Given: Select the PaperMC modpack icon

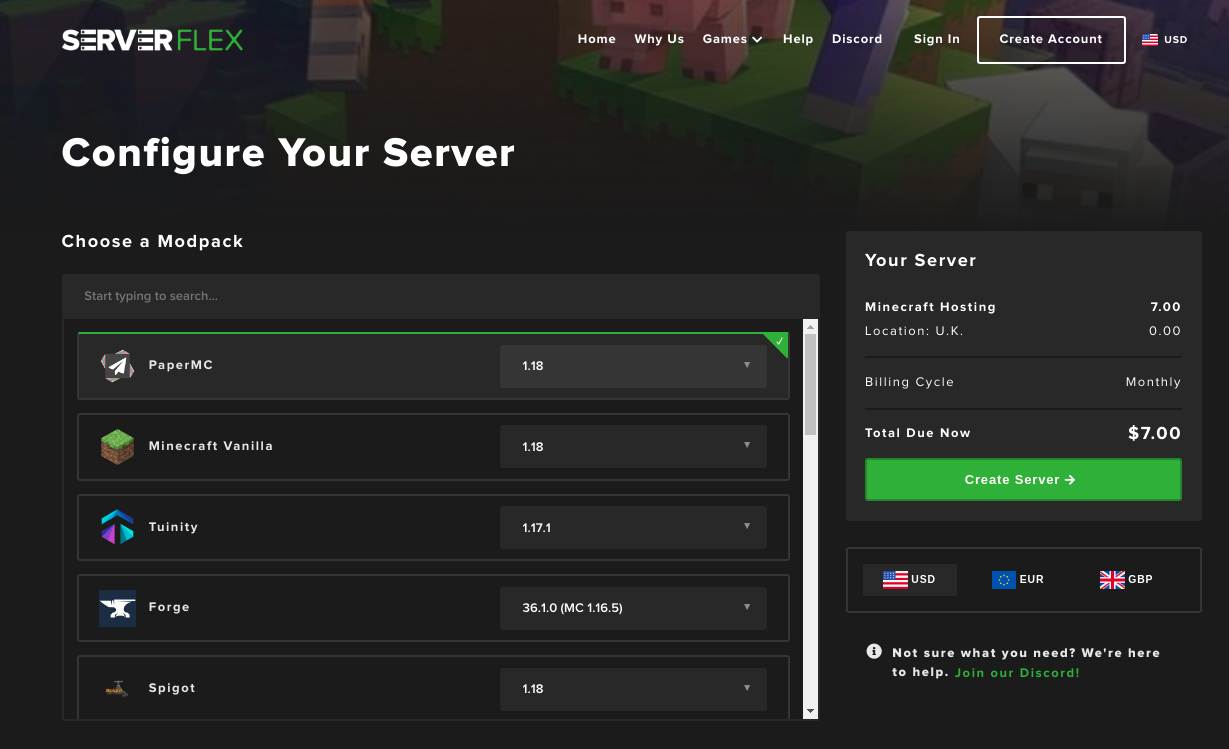Looking at the screenshot, I should coord(117,366).
